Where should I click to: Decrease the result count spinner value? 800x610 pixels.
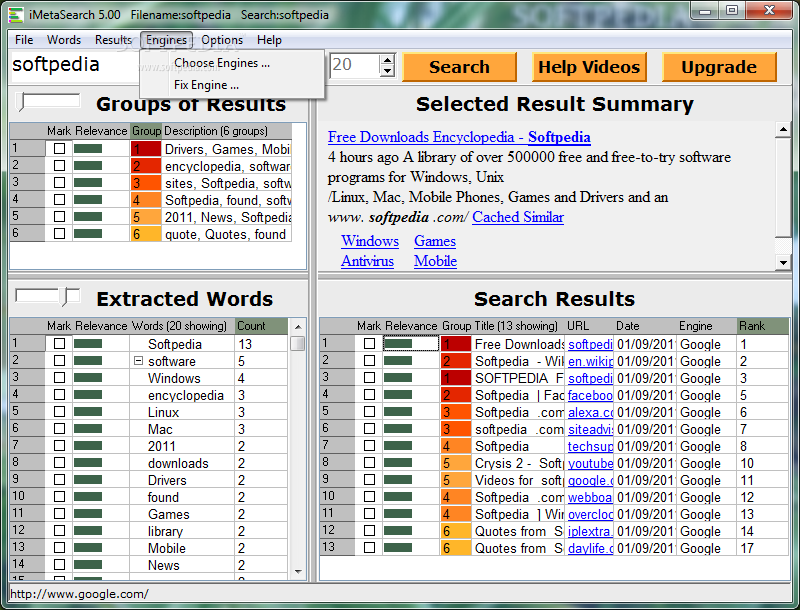pos(388,71)
